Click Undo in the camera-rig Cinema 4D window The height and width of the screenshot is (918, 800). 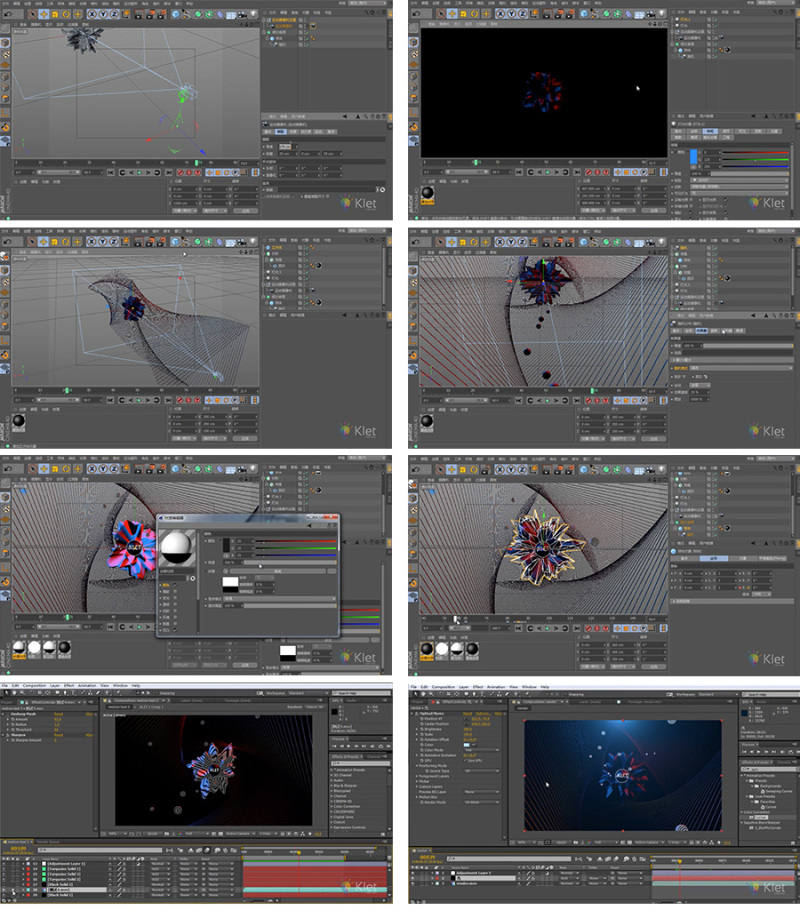pyautogui.click(x=8, y=13)
